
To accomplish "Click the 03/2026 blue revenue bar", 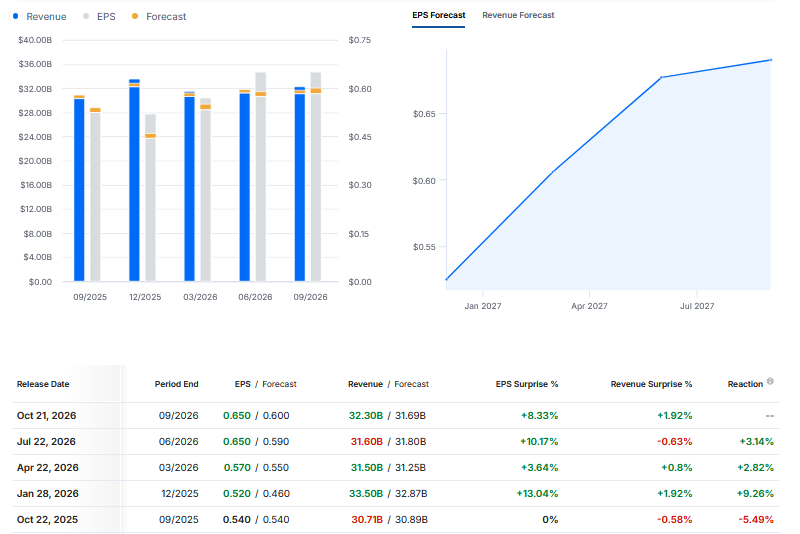I will point(189,187).
